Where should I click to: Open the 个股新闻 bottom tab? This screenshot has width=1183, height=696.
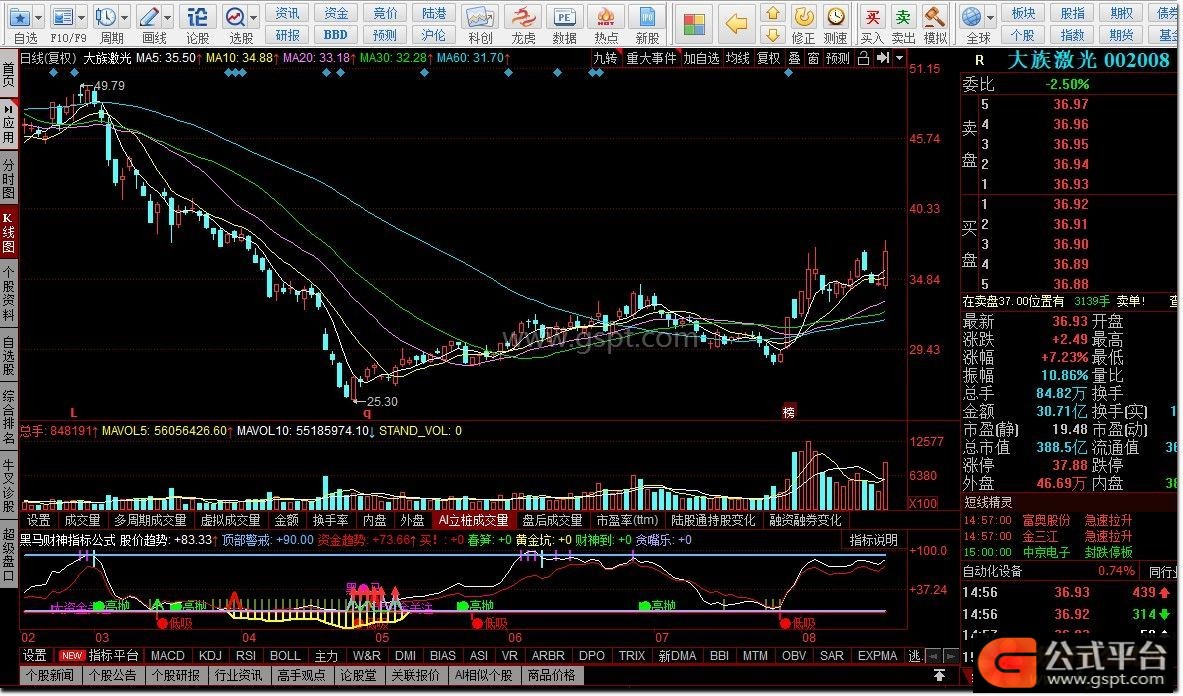[x=50, y=675]
